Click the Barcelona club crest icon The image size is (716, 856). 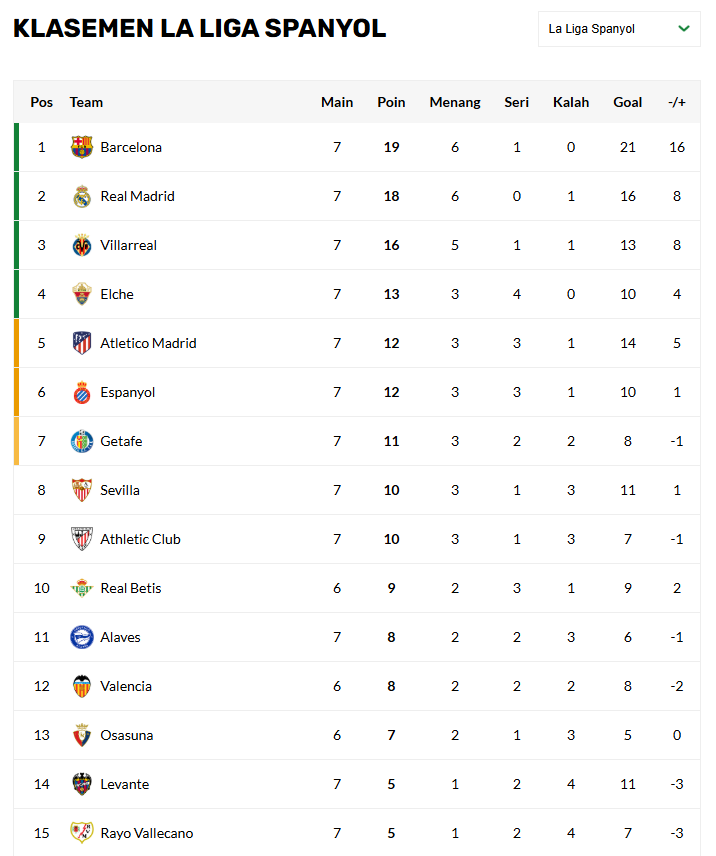coord(82,147)
